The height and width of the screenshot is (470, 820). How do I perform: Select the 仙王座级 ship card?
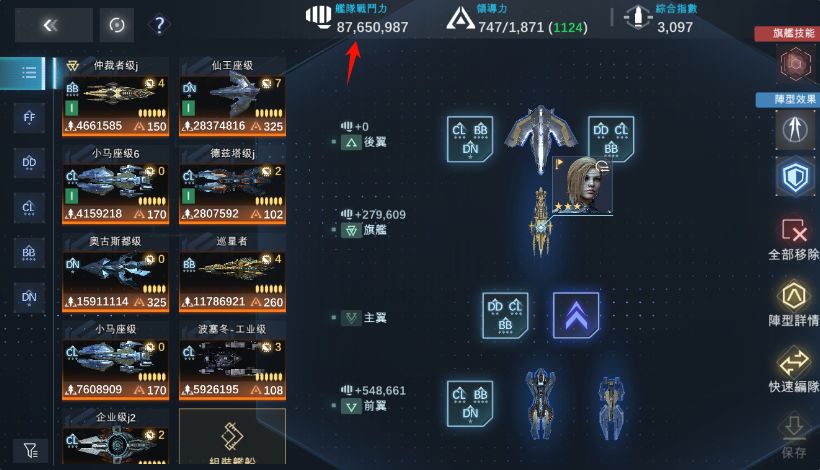[233, 97]
